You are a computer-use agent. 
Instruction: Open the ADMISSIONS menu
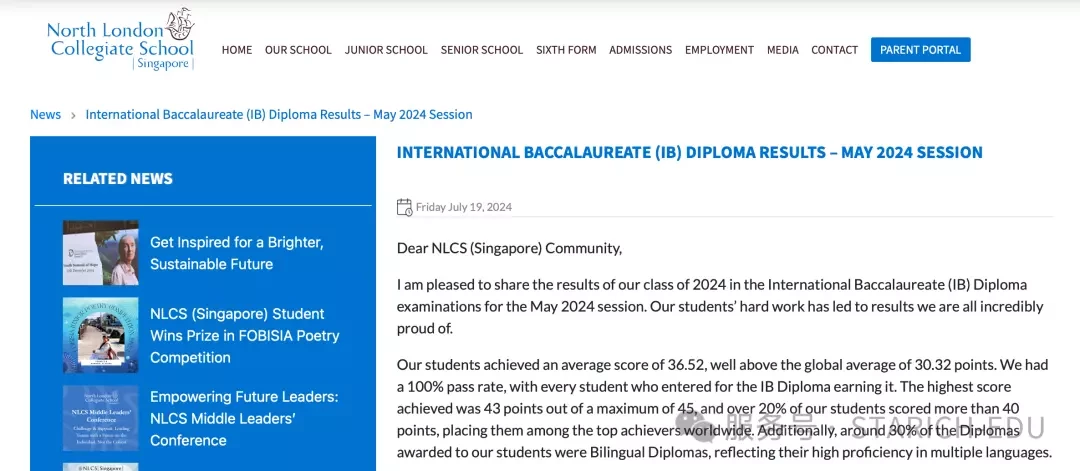click(x=641, y=50)
